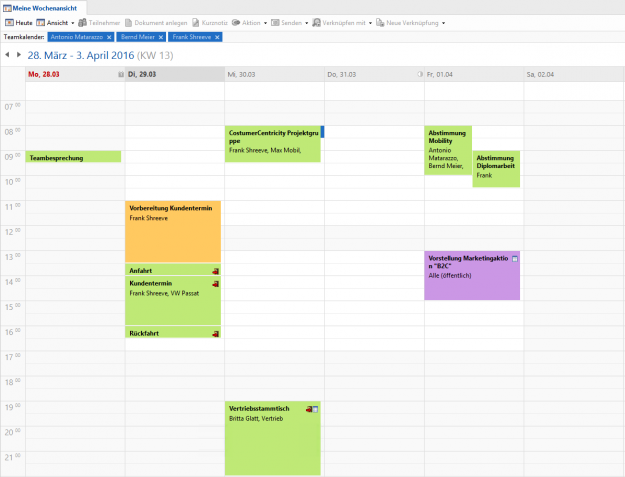This screenshot has height=477, width=625.
Task: Click the Senden icon
Action: pyautogui.click(x=275, y=23)
